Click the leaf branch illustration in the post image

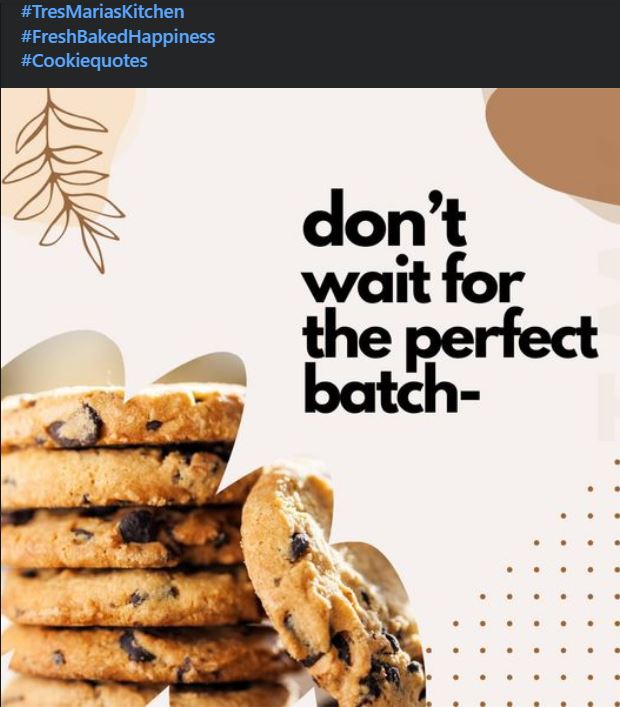(63, 180)
